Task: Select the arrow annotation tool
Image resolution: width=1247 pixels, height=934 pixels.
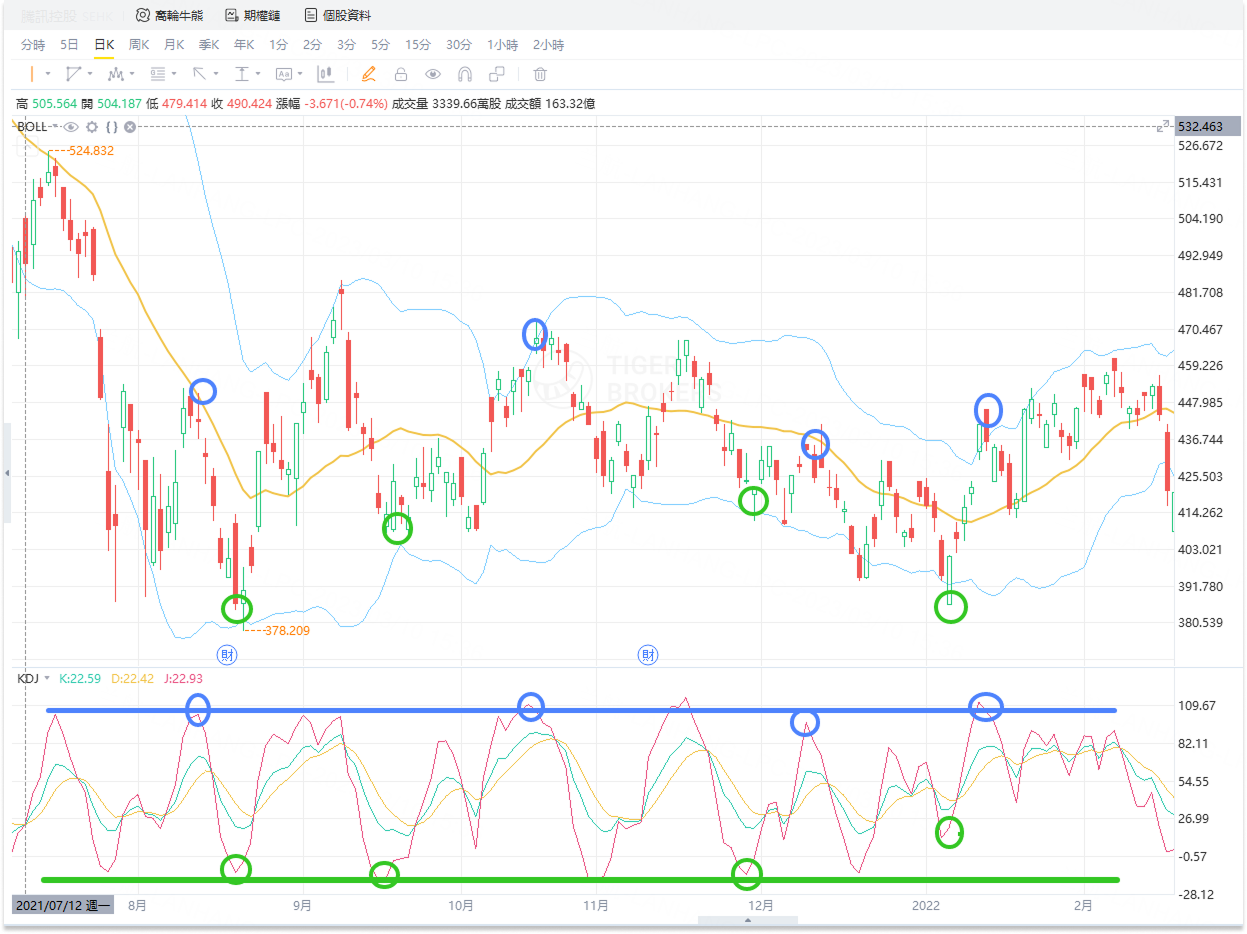Action: pos(199,74)
